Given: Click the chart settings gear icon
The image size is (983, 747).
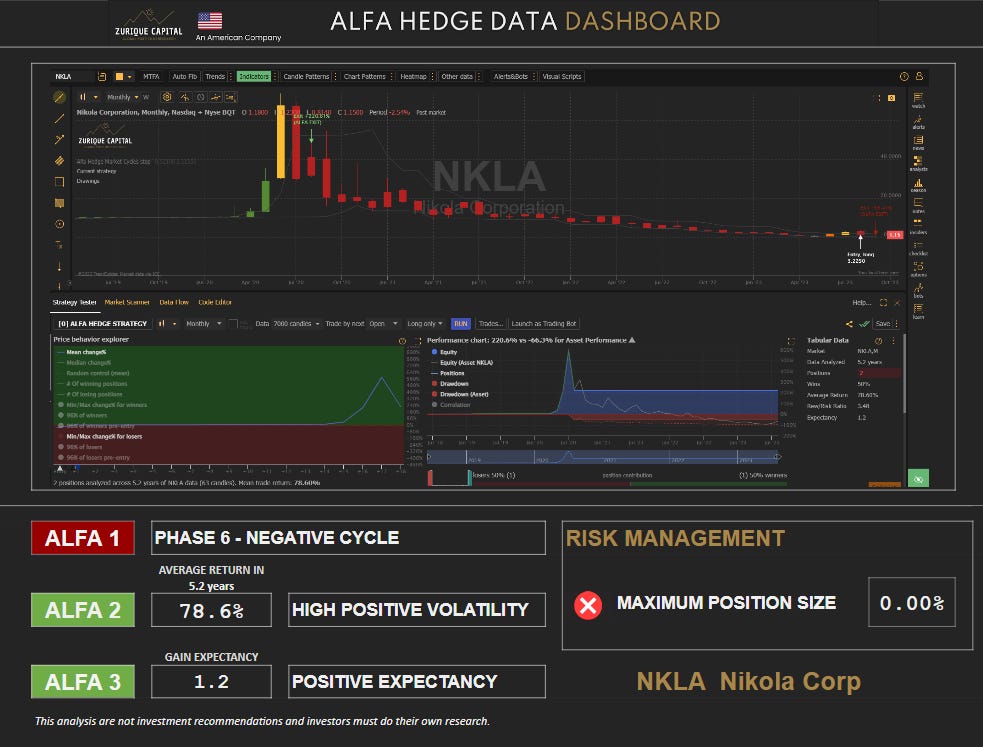Looking at the screenshot, I should [167, 97].
